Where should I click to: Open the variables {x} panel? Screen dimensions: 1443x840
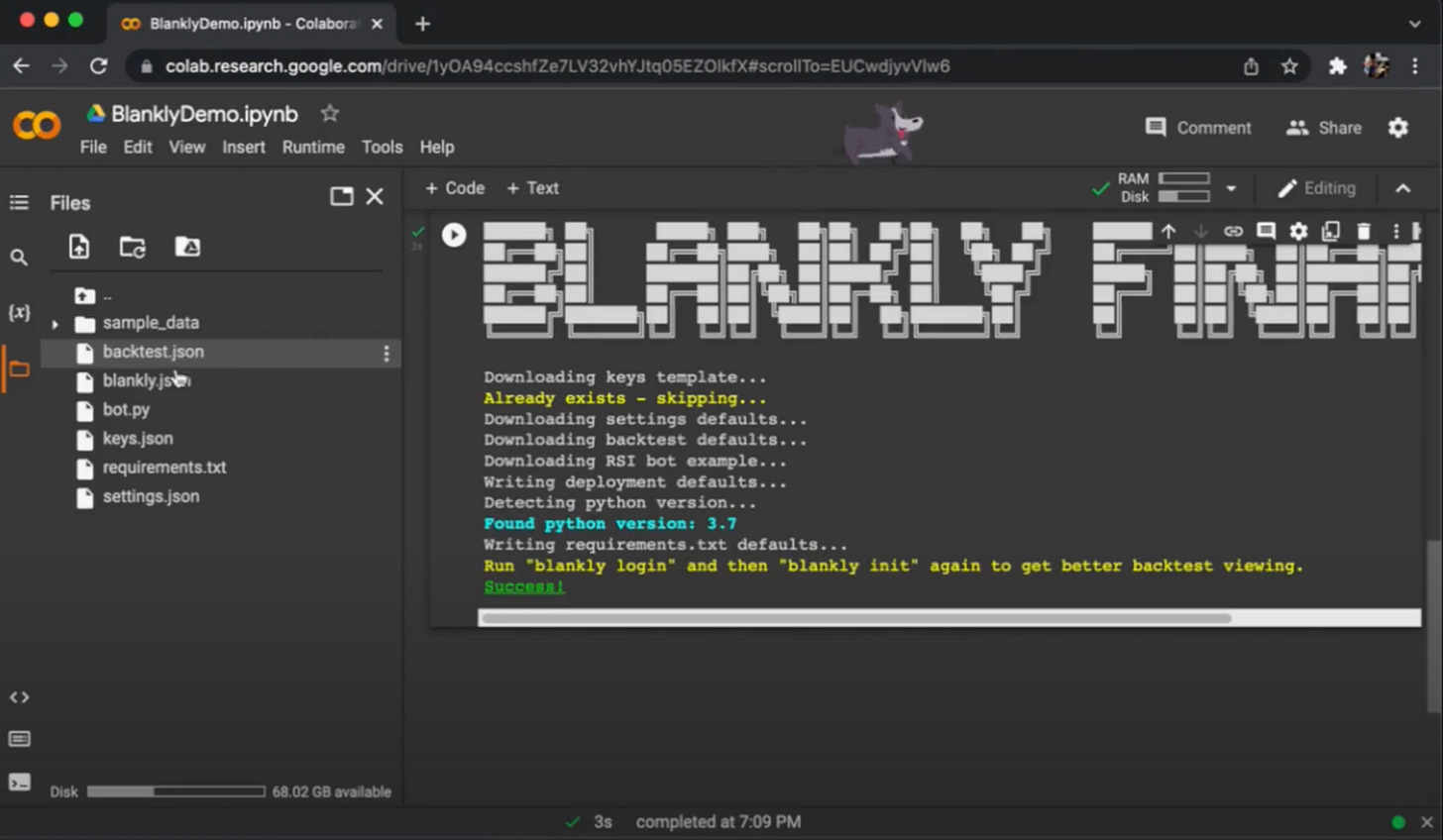pyautogui.click(x=19, y=312)
